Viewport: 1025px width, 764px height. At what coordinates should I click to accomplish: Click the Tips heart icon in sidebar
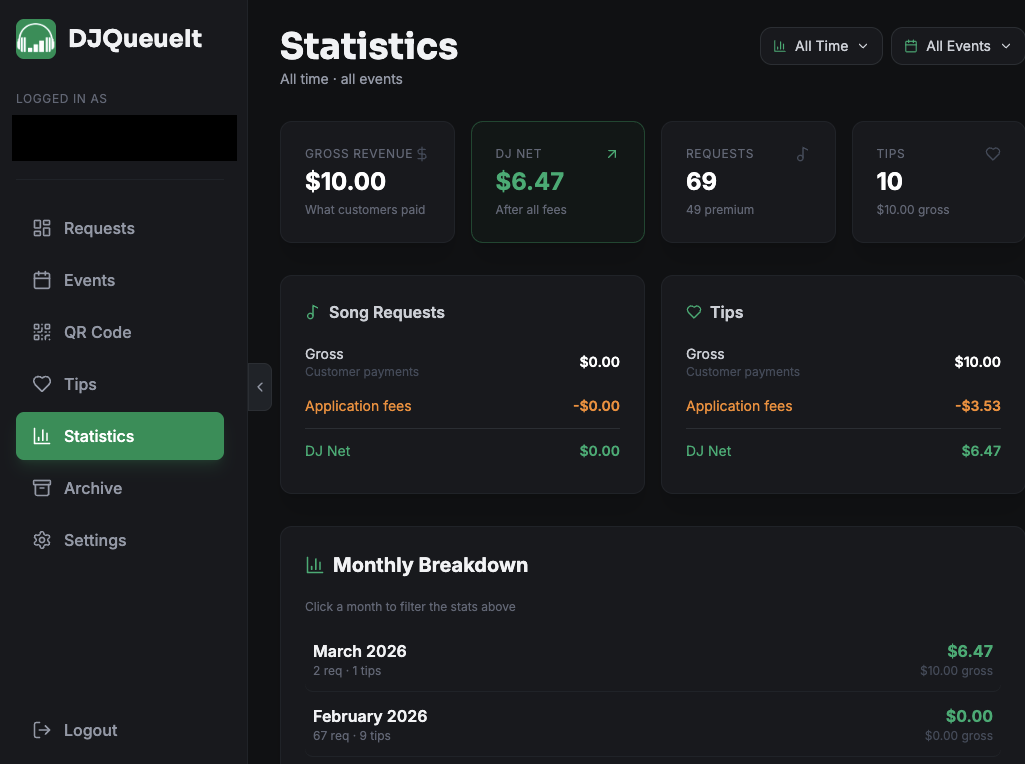42,384
